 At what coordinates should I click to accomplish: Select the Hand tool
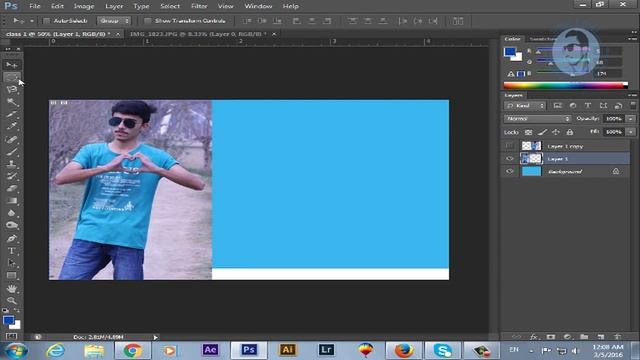point(11,289)
